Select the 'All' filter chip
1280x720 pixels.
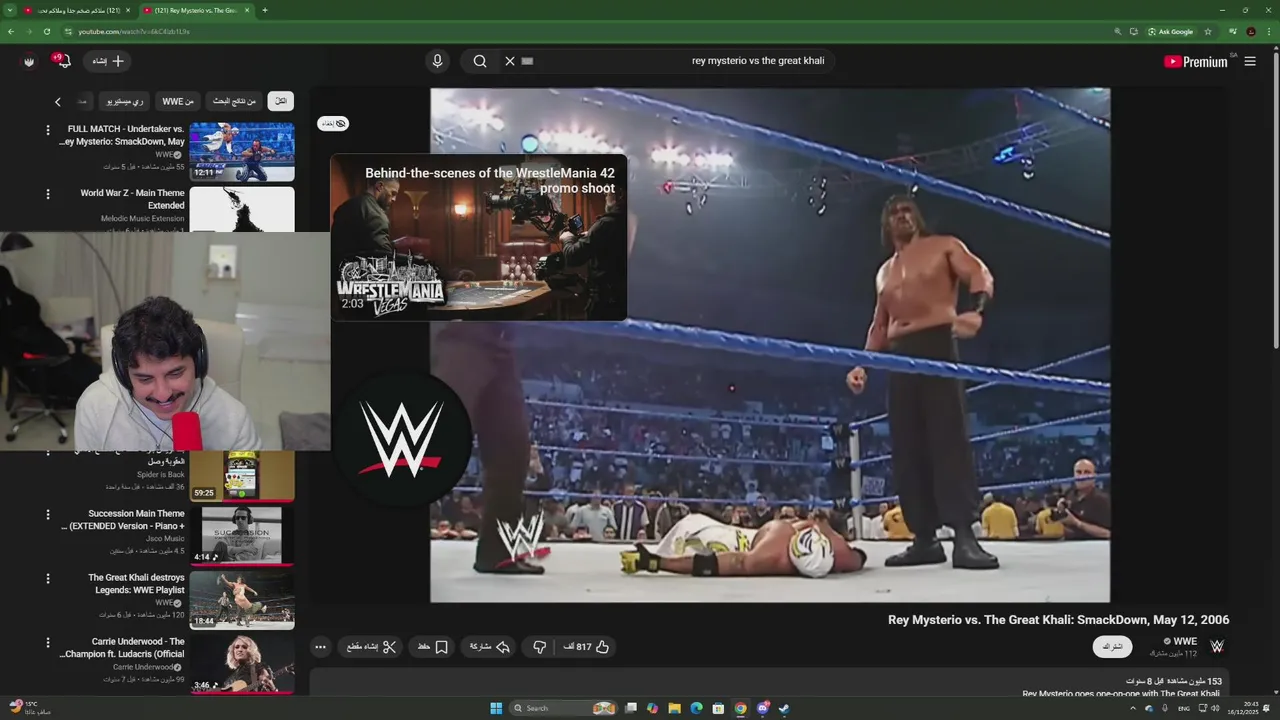click(x=281, y=101)
